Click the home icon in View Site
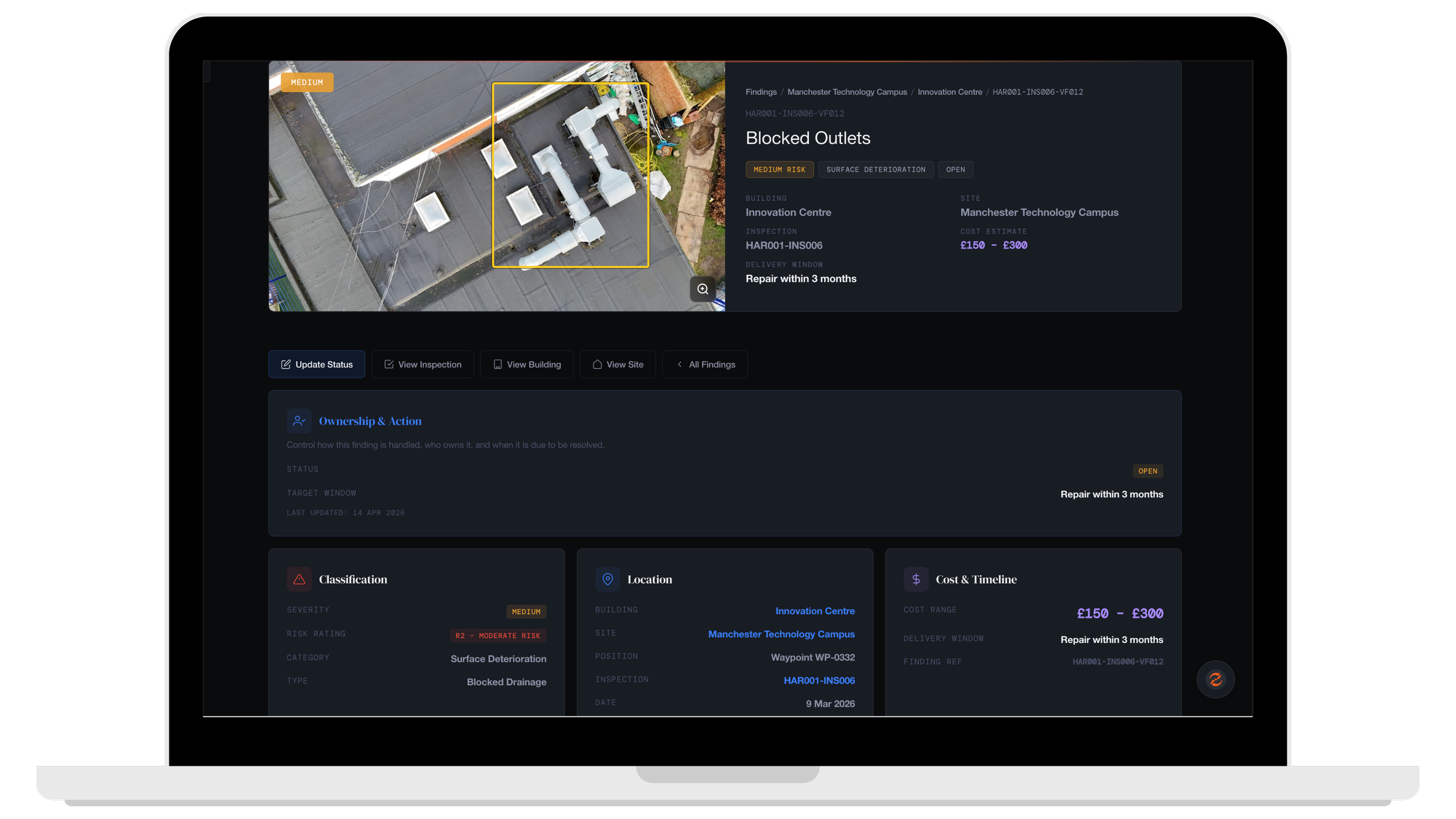The image size is (1456, 819). 597,364
